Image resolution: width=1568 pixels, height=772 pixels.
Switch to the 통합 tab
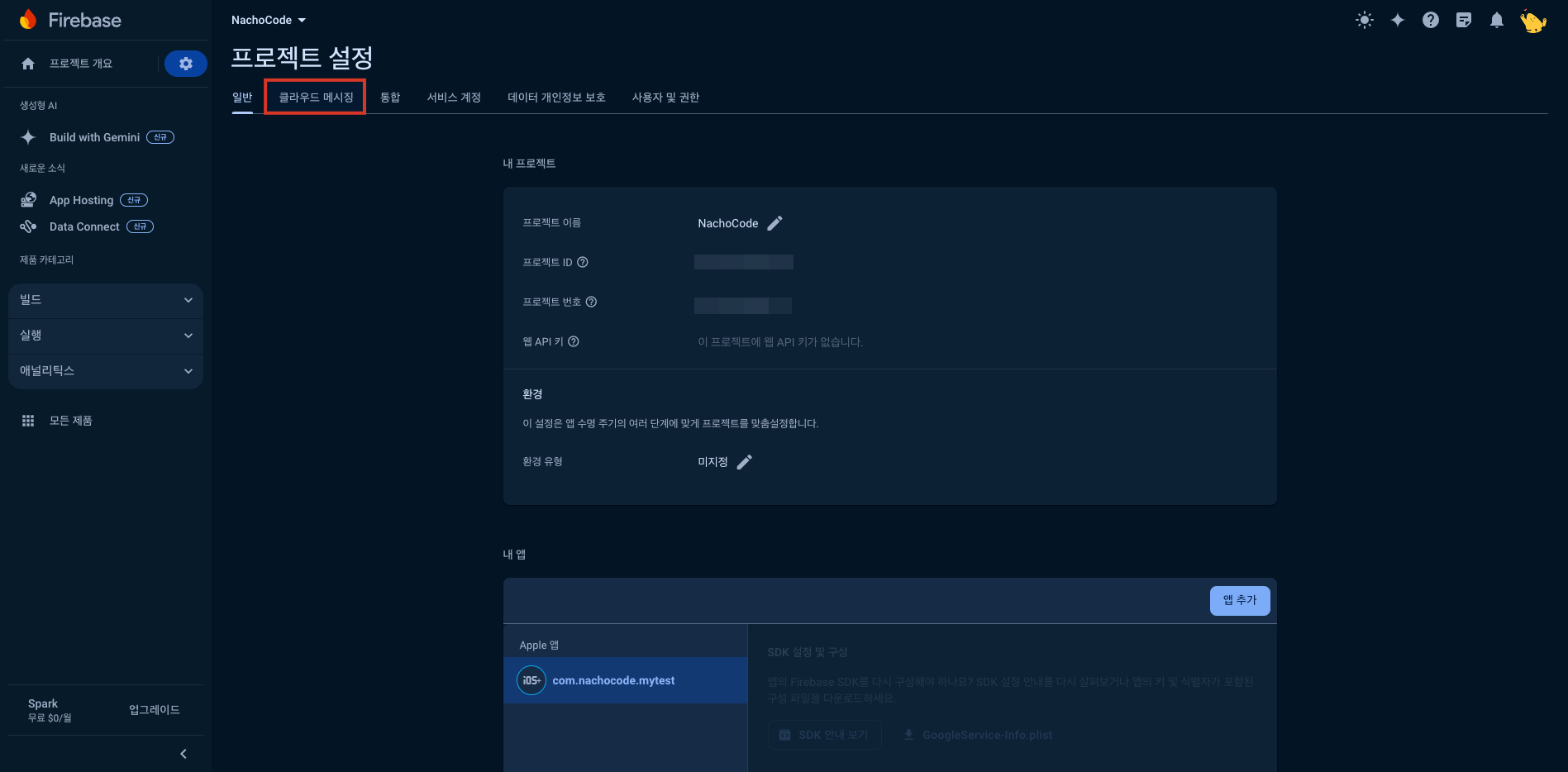[x=390, y=98]
